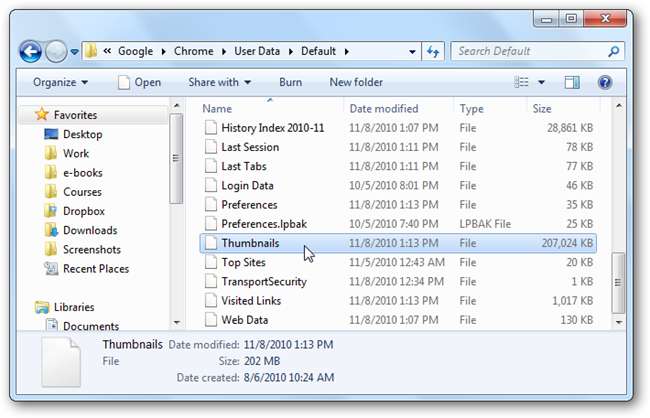Click Open in the toolbar
This screenshot has height=418, width=650.
140,82
